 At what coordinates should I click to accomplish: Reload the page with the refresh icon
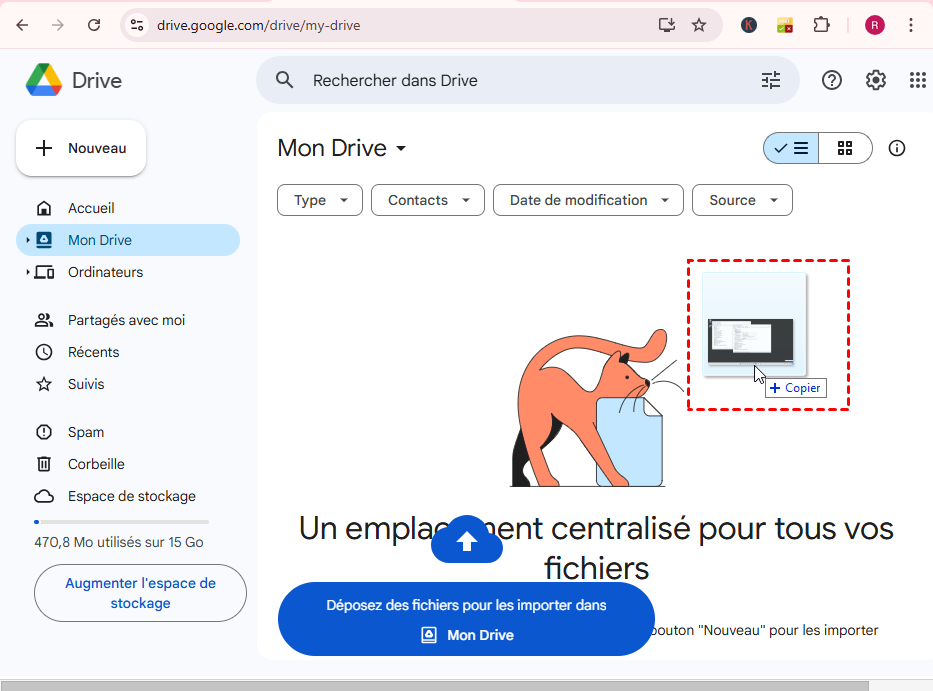[94, 25]
